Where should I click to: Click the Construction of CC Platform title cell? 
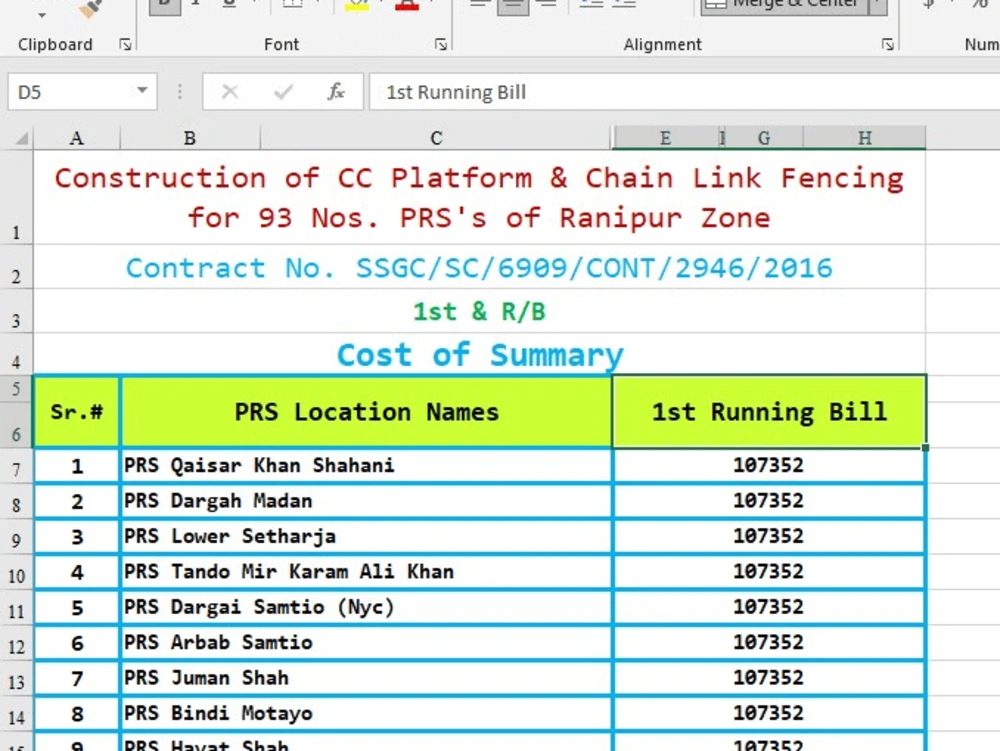479,198
